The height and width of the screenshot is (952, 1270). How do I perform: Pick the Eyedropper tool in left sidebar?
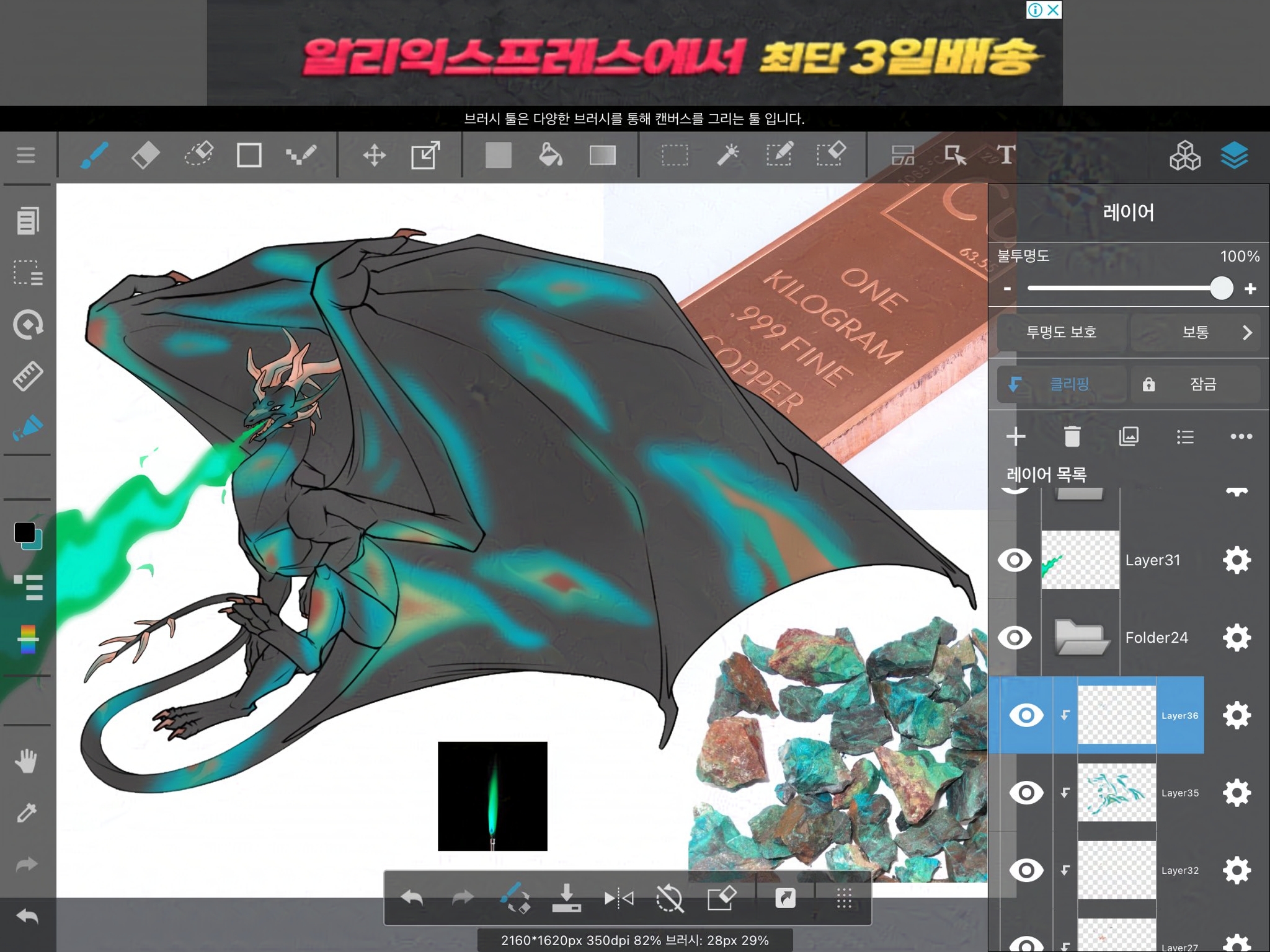click(x=27, y=812)
